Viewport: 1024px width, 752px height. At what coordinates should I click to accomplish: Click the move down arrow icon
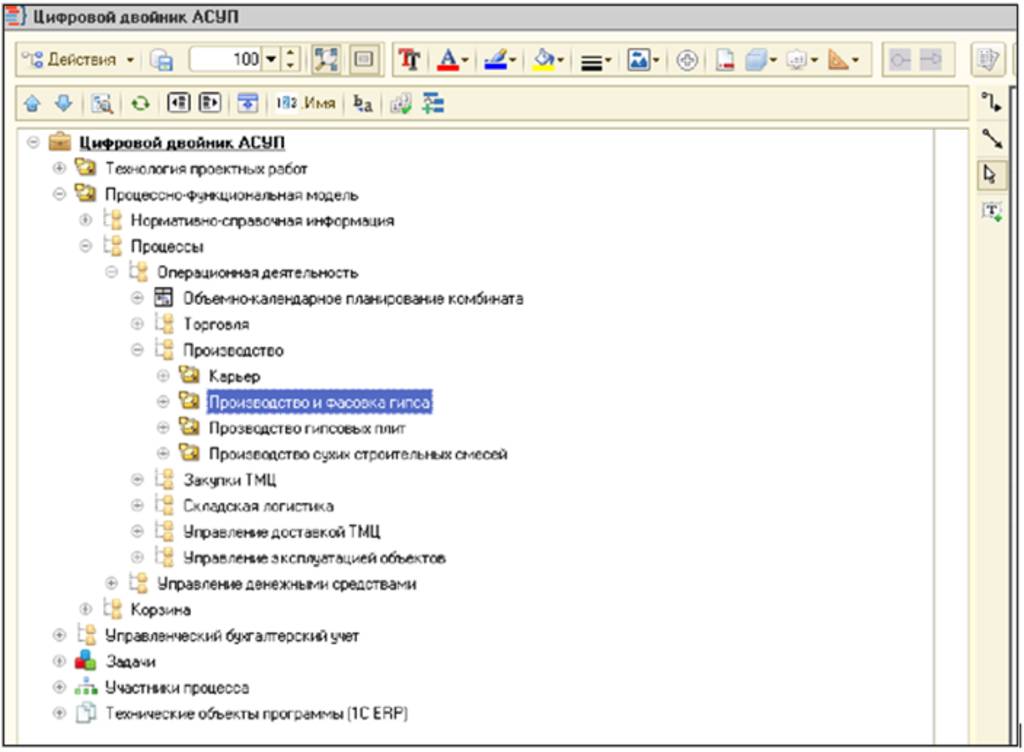[x=63, y=103]
